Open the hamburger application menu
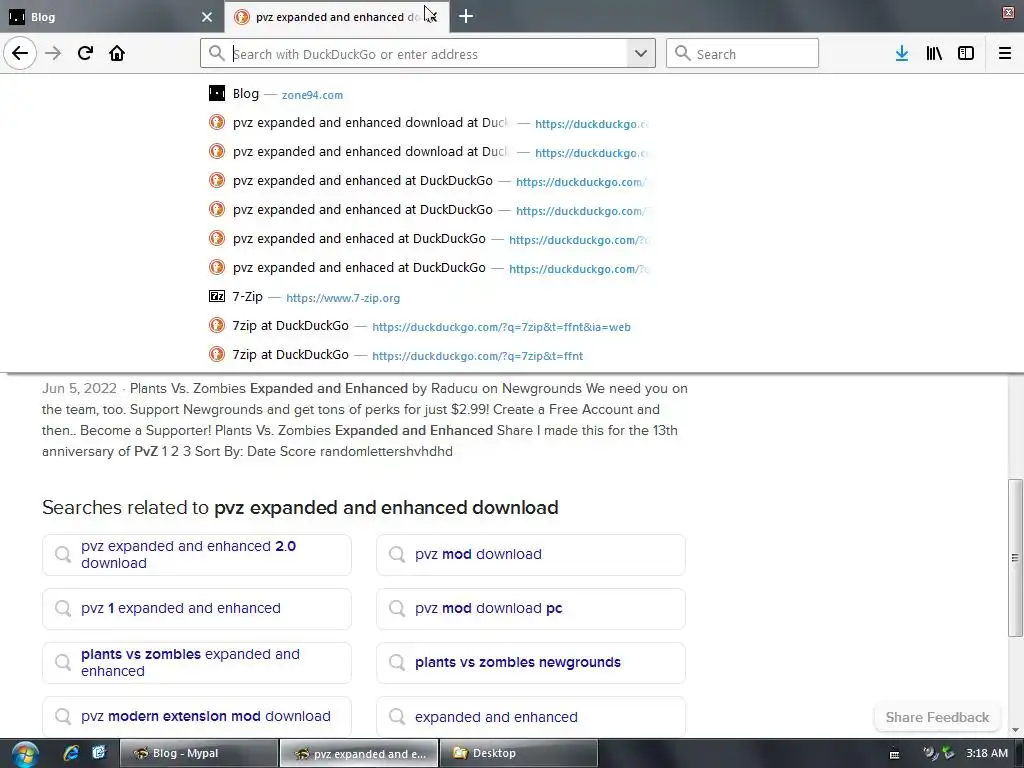 point(1005,53)
